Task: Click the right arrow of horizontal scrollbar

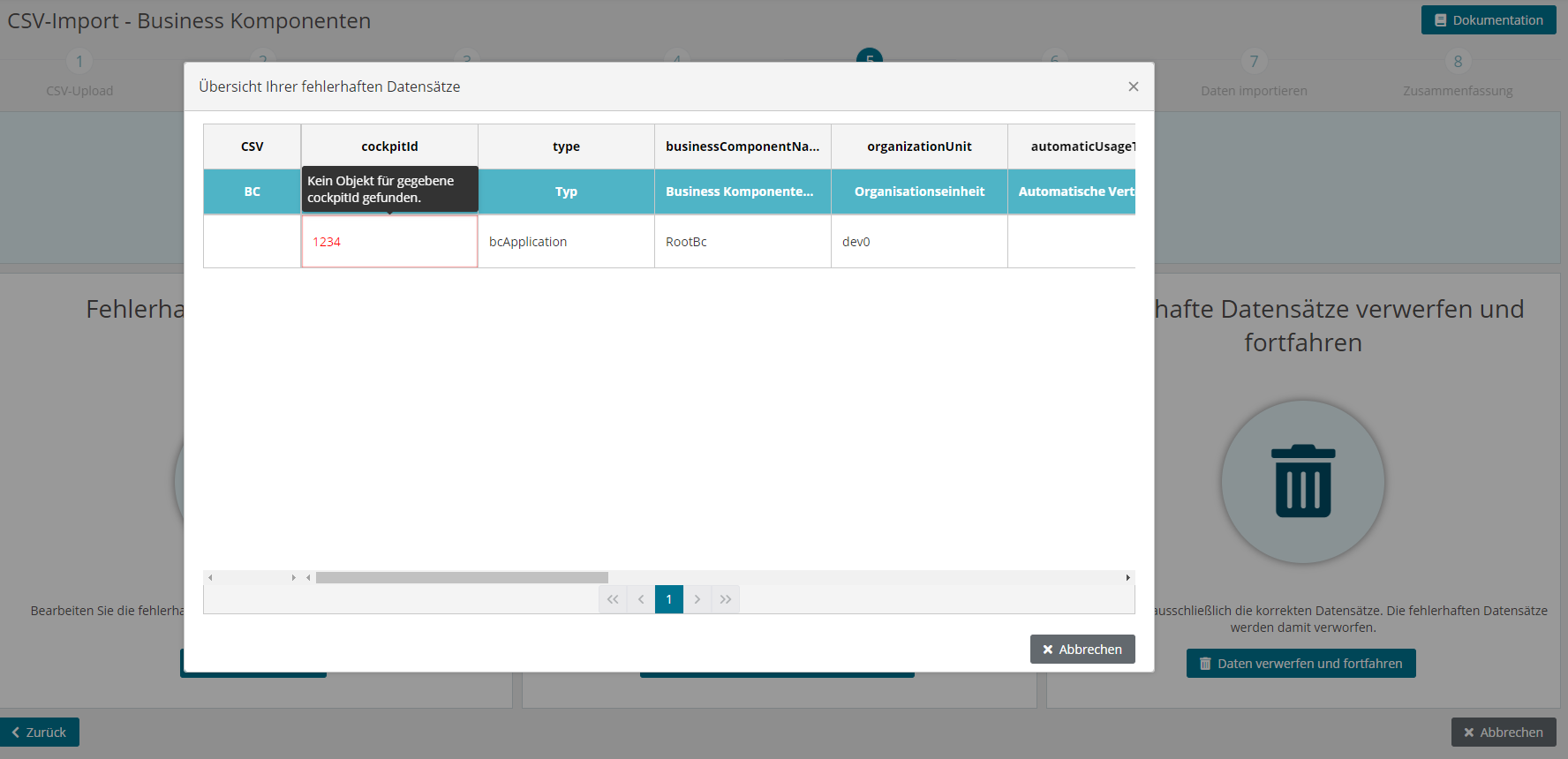Action: [x=1128, y=577]
